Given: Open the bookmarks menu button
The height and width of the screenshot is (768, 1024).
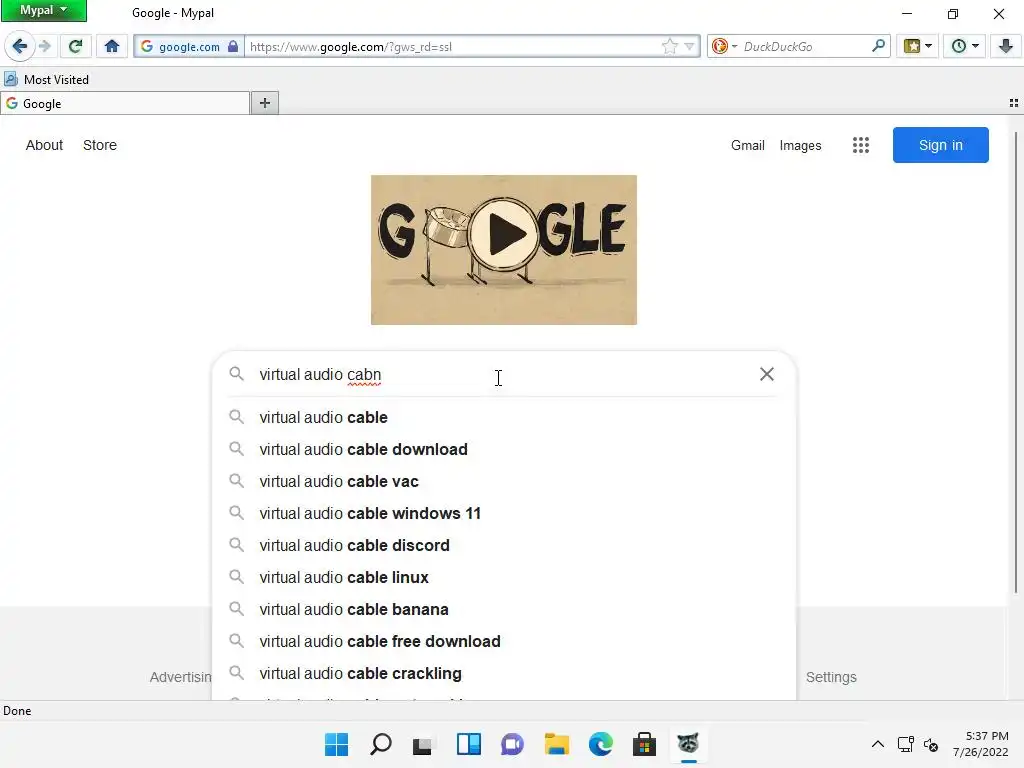Looking at the screenshot, I should [x=918, y=46].
